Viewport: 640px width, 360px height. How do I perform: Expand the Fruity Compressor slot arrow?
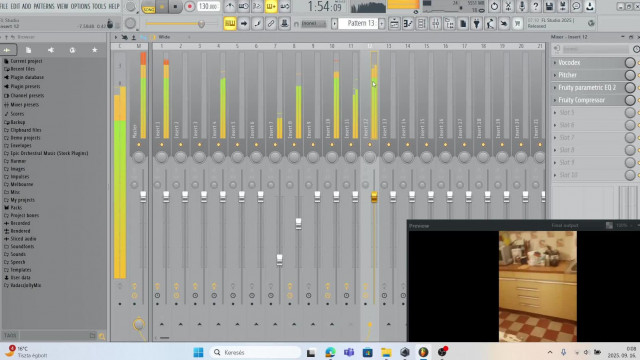tap(555, 100)
